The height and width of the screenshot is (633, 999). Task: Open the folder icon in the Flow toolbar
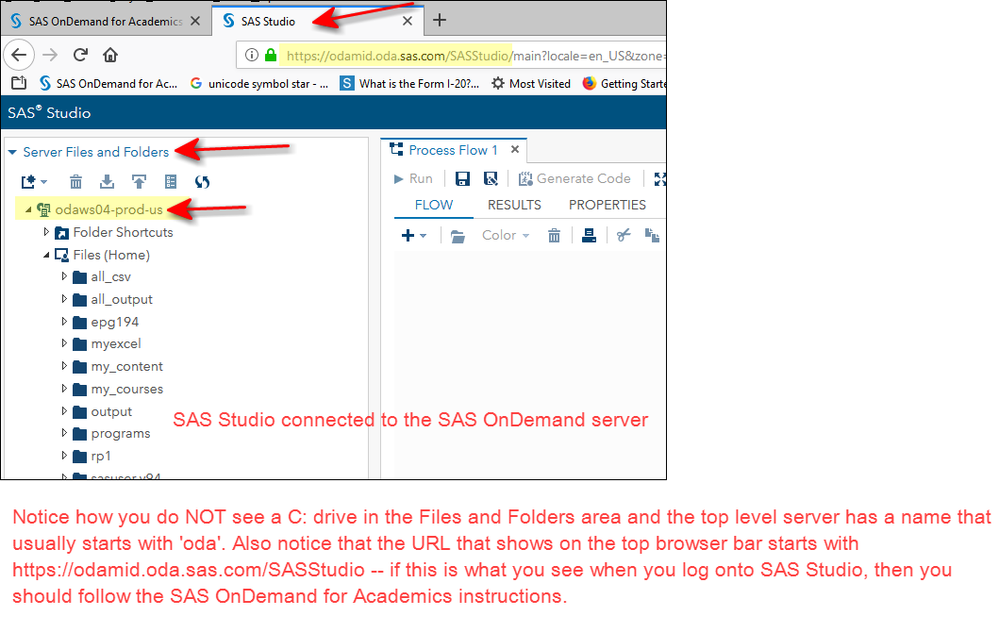457,236
